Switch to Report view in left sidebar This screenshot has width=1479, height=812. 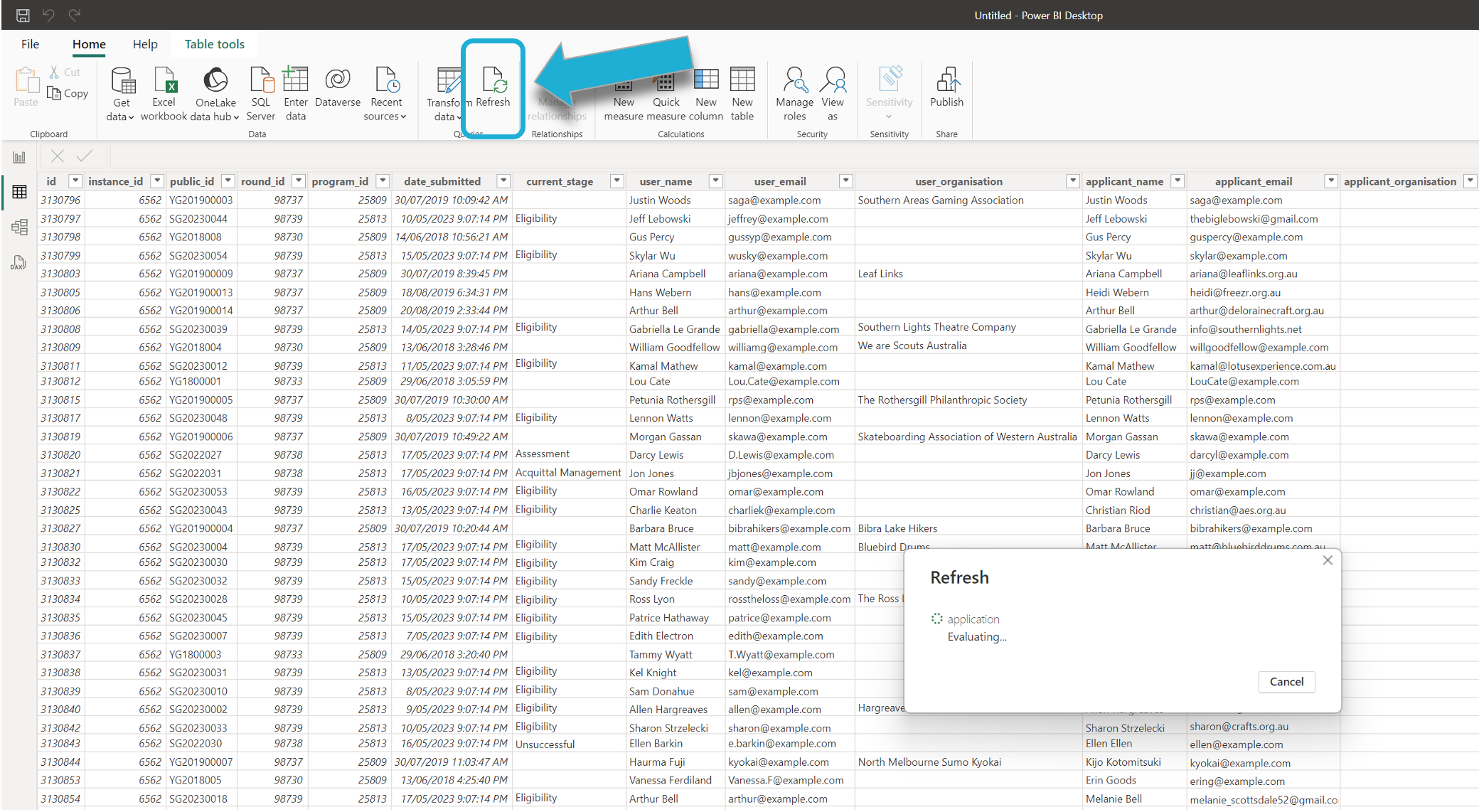(19, 157)
